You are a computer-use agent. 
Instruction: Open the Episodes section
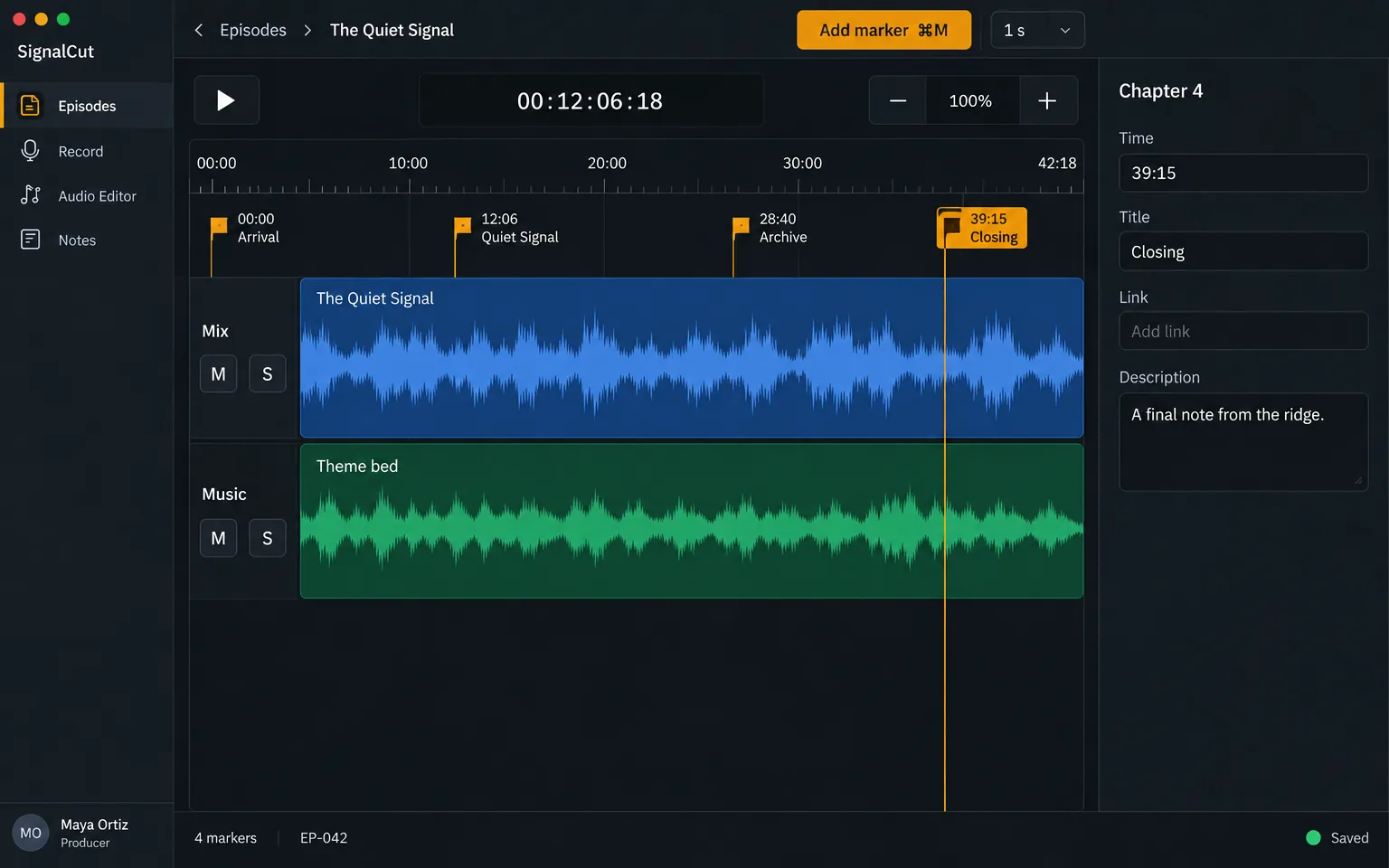87,106
